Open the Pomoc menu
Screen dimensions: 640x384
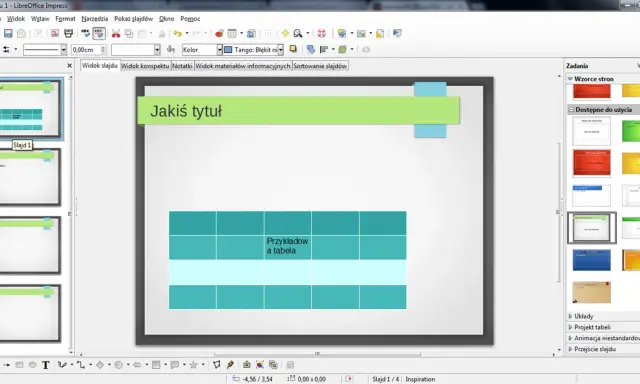click(190, 19)
